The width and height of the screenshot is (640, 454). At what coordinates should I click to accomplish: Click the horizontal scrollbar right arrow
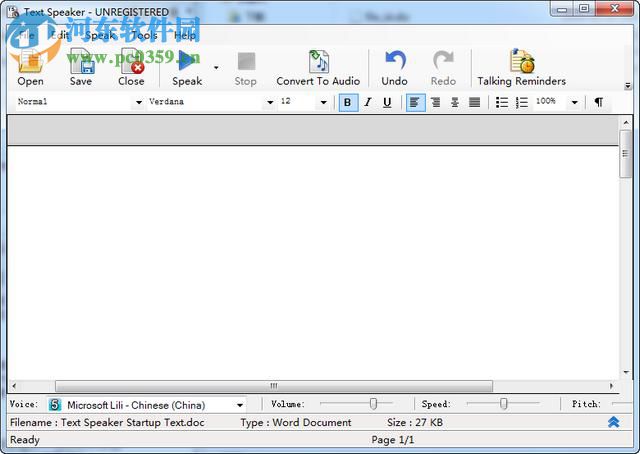tap(611, 386)
